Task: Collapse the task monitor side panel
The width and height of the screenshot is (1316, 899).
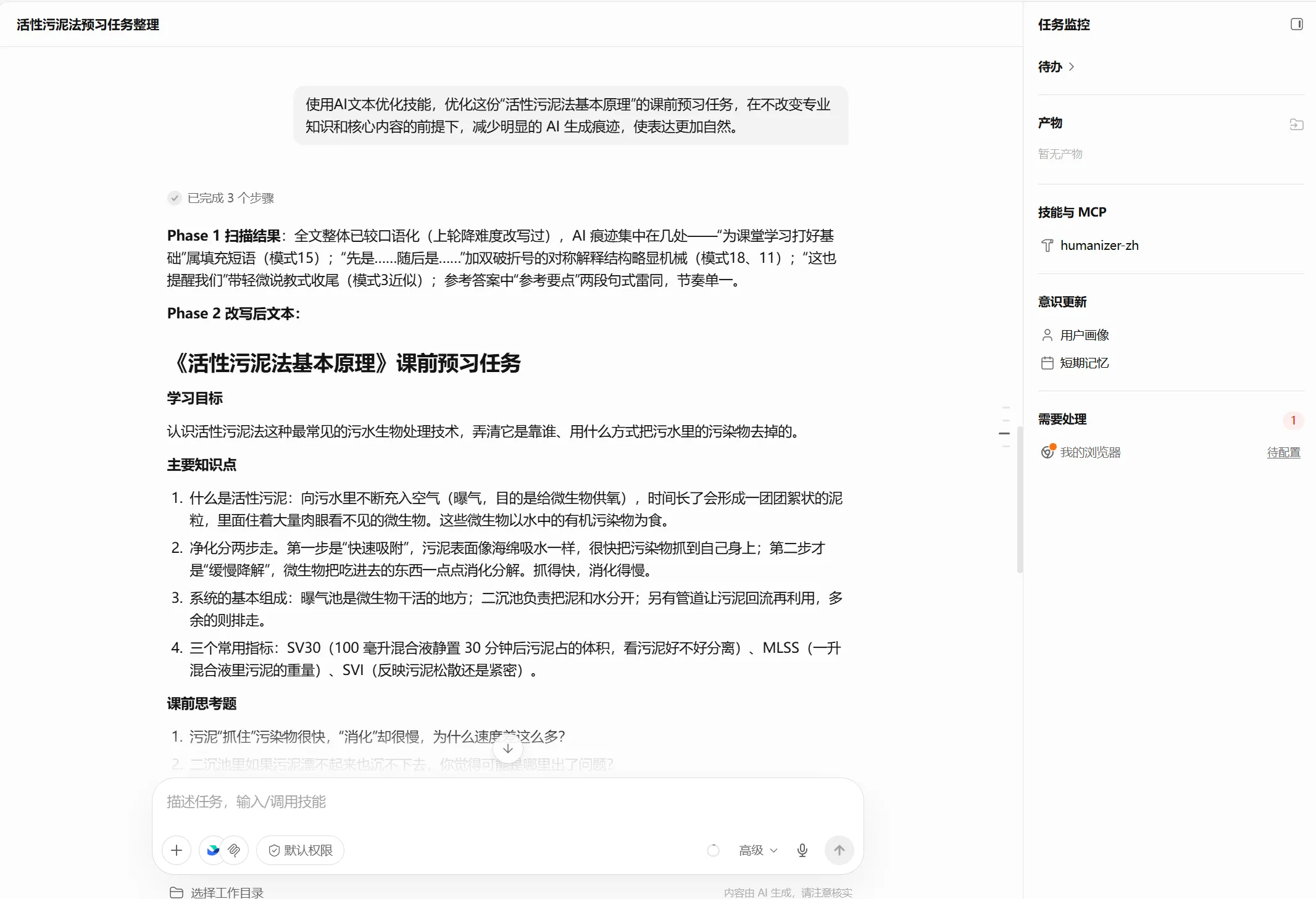Action: click(1296, 24)
